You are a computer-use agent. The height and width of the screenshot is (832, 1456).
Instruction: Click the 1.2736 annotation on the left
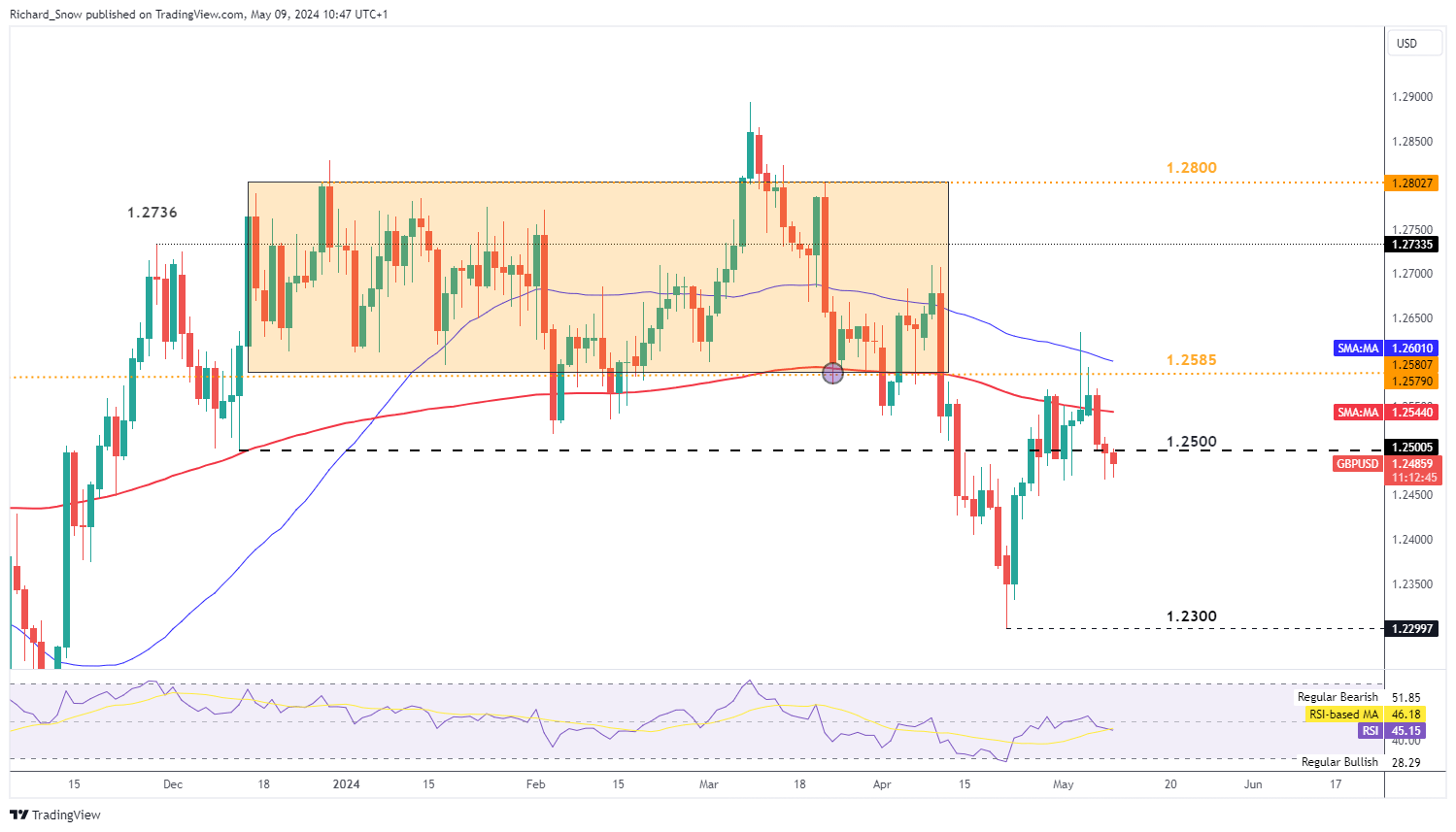152,213
